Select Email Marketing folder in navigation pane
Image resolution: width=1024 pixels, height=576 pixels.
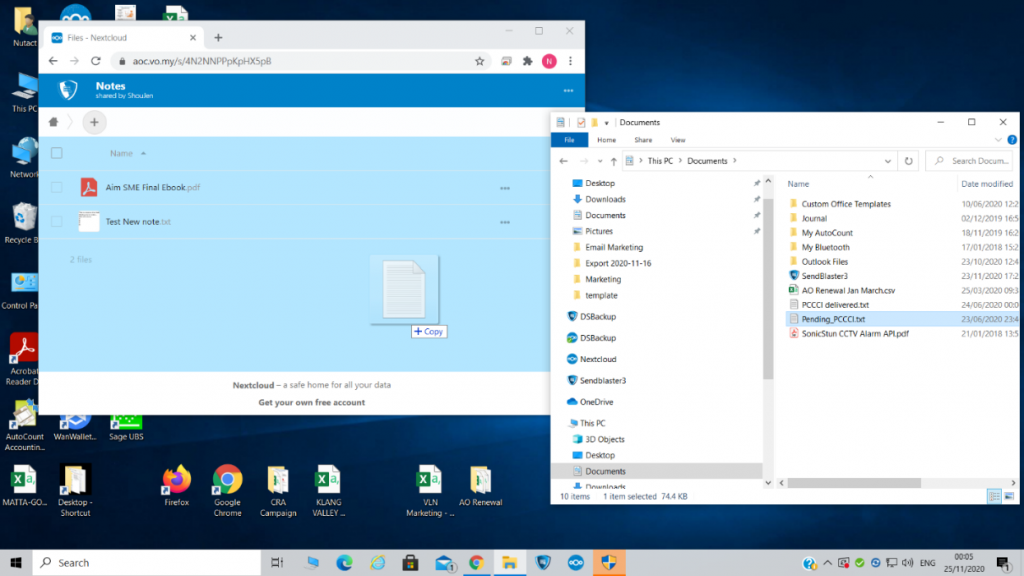(x=614, y=248)
